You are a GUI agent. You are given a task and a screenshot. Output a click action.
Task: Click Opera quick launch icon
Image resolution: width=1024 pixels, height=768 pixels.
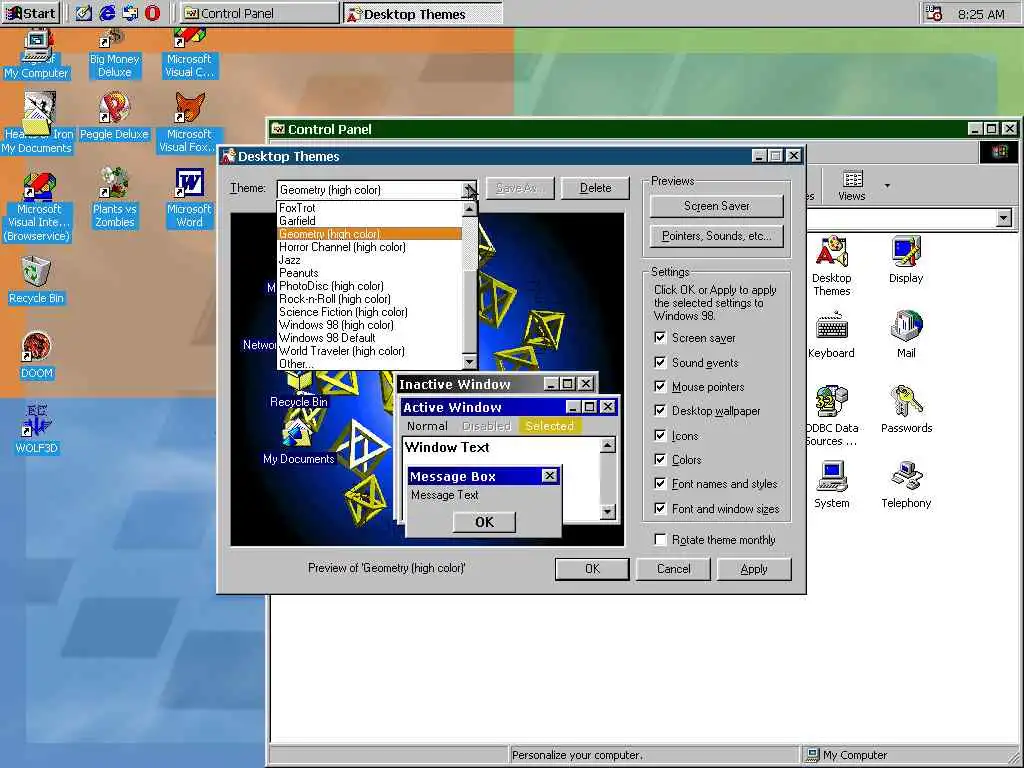(x=153, y=13)
